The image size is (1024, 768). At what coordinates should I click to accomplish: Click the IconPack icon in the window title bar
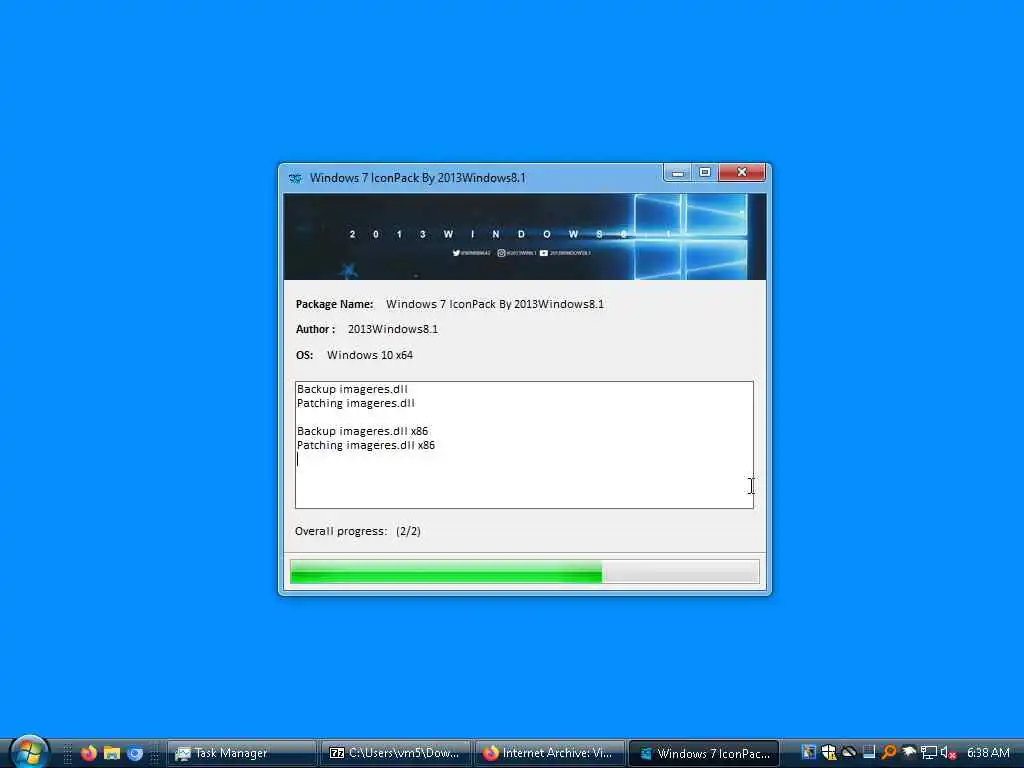click(295, 178)
